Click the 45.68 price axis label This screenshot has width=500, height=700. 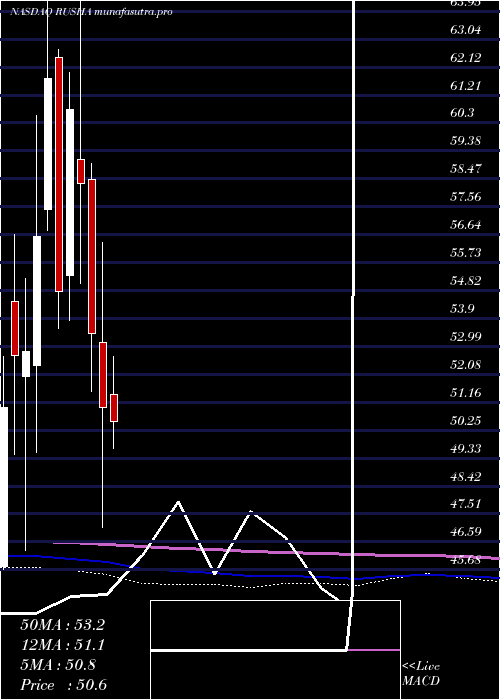coord(466,559)
